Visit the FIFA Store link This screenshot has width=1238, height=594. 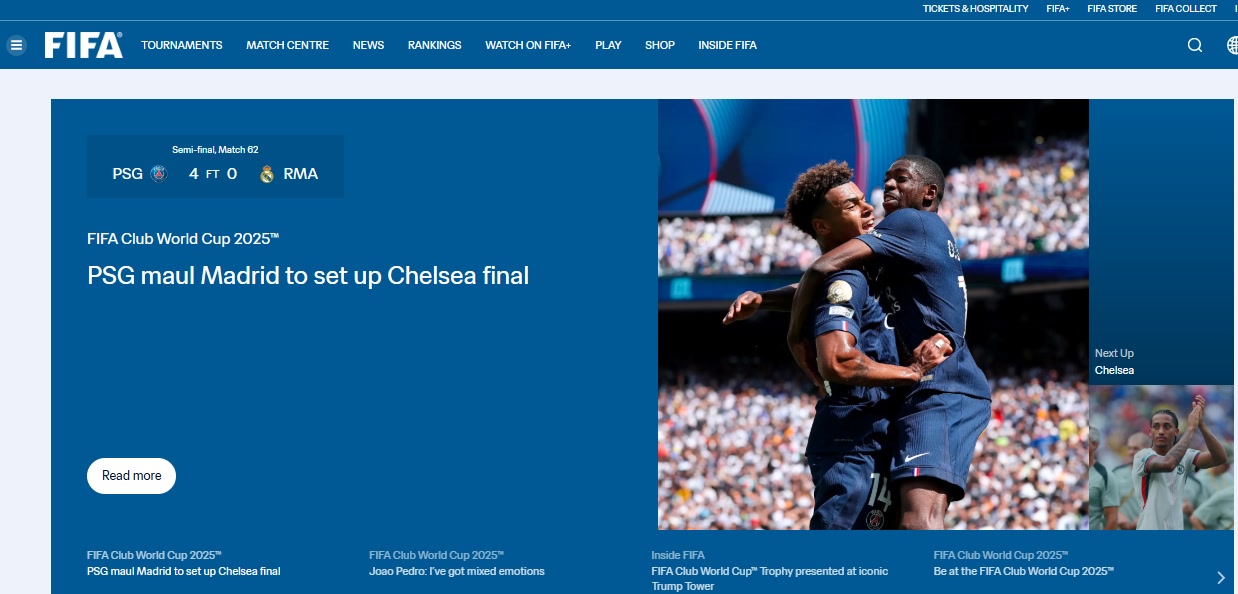point(1112,9)
